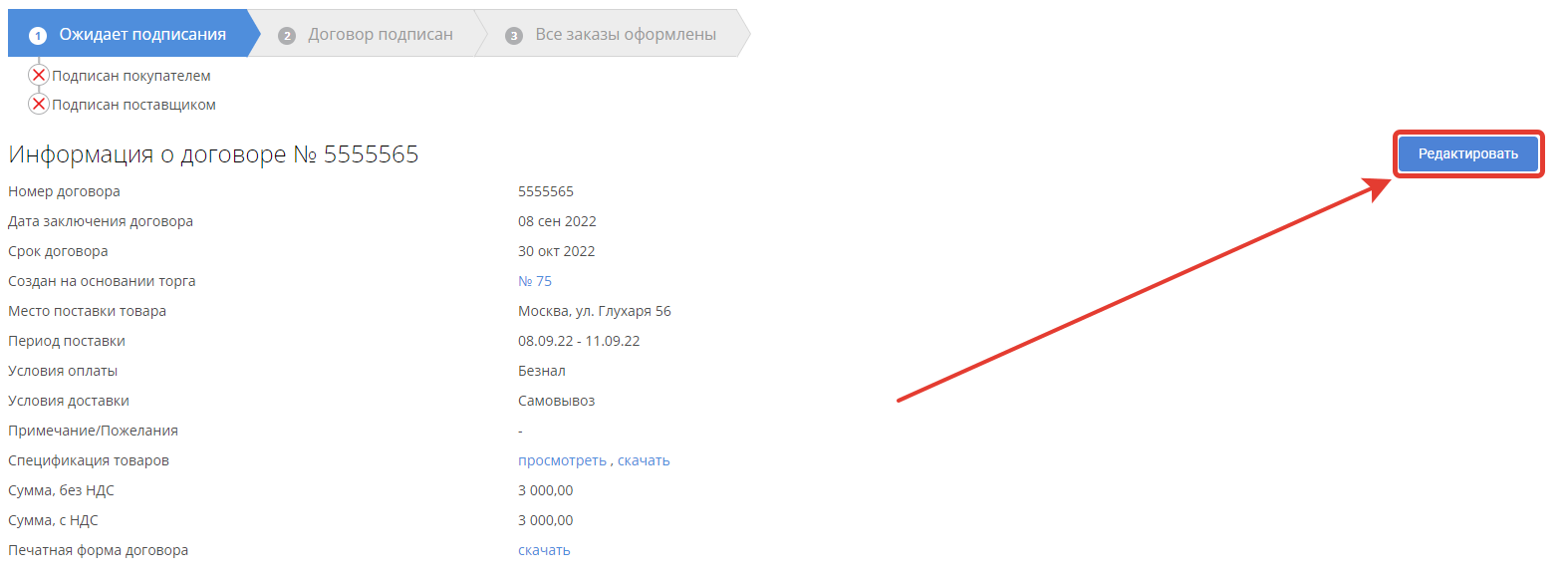View goods specification via "просмотреть" link
The width and height of the screenshot is (1568, 584).
tap(562, 460)
